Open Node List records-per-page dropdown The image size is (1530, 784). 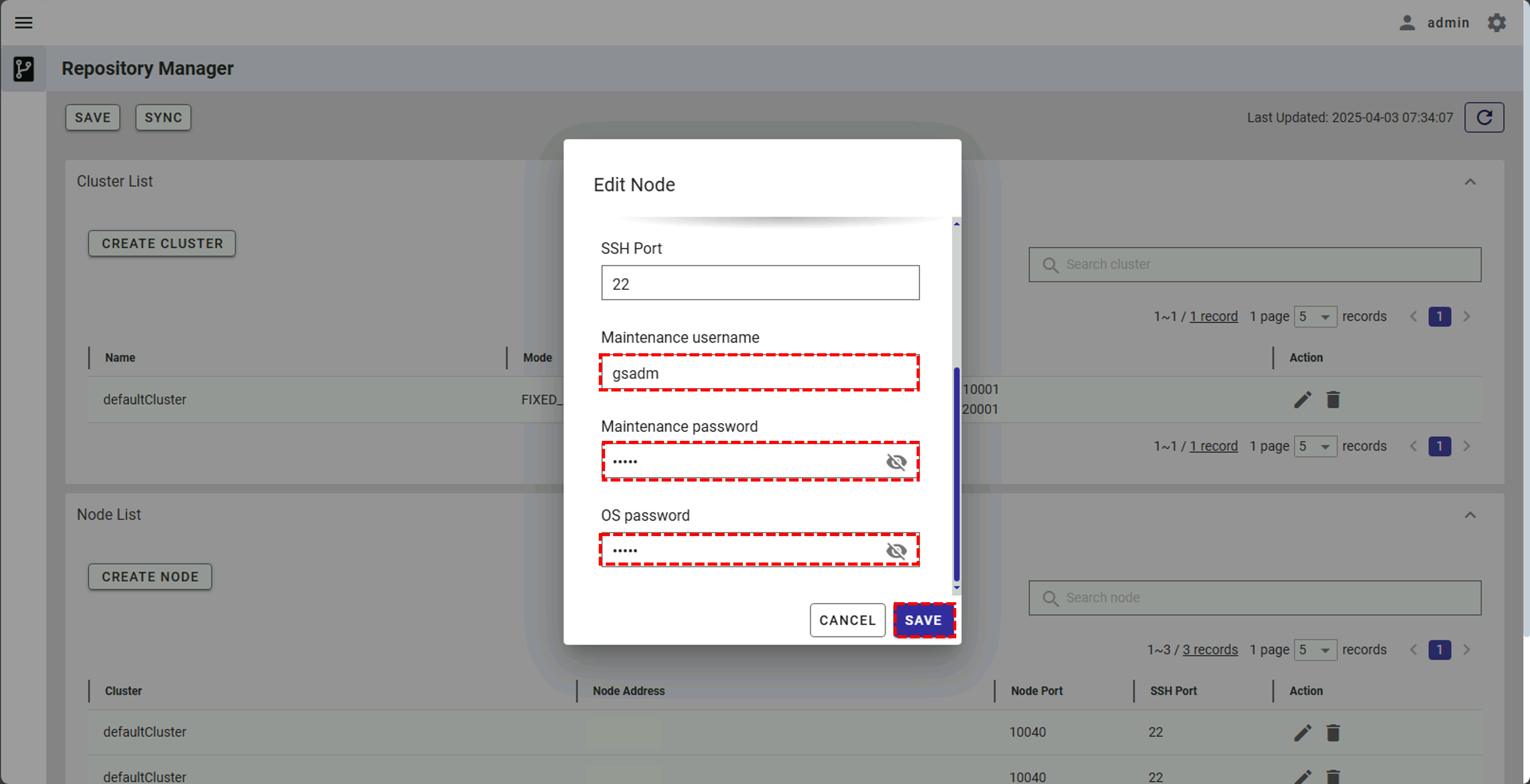pyautogui.click(x=1315, y=650)
